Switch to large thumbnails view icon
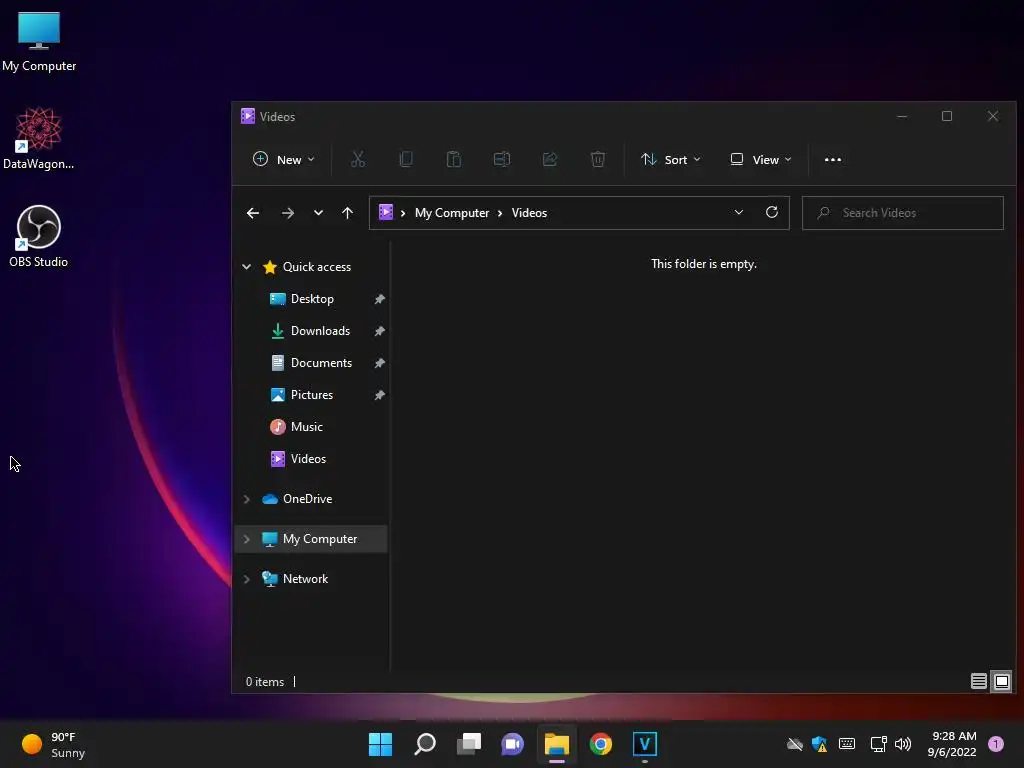 (x=1001, y=681)
